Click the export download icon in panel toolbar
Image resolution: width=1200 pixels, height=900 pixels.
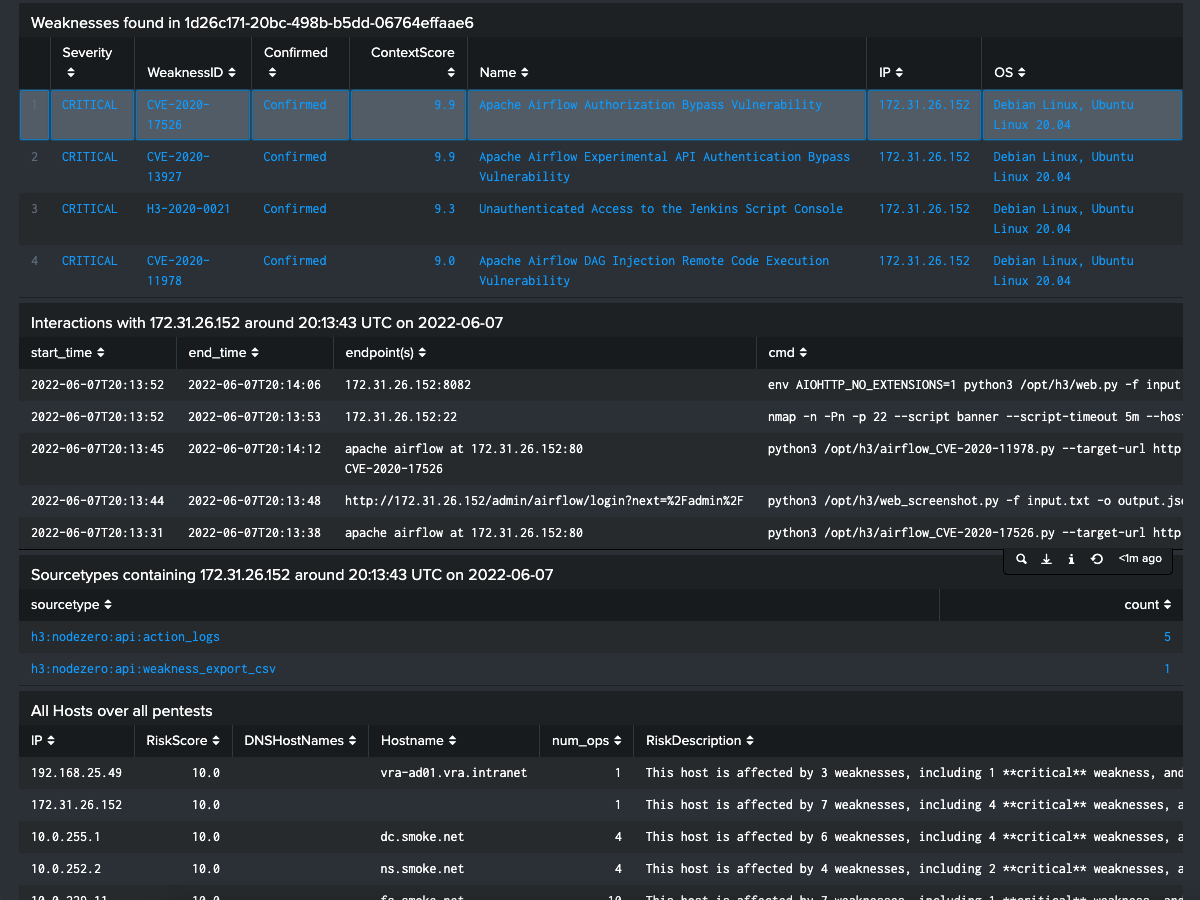pos(1046,559)
